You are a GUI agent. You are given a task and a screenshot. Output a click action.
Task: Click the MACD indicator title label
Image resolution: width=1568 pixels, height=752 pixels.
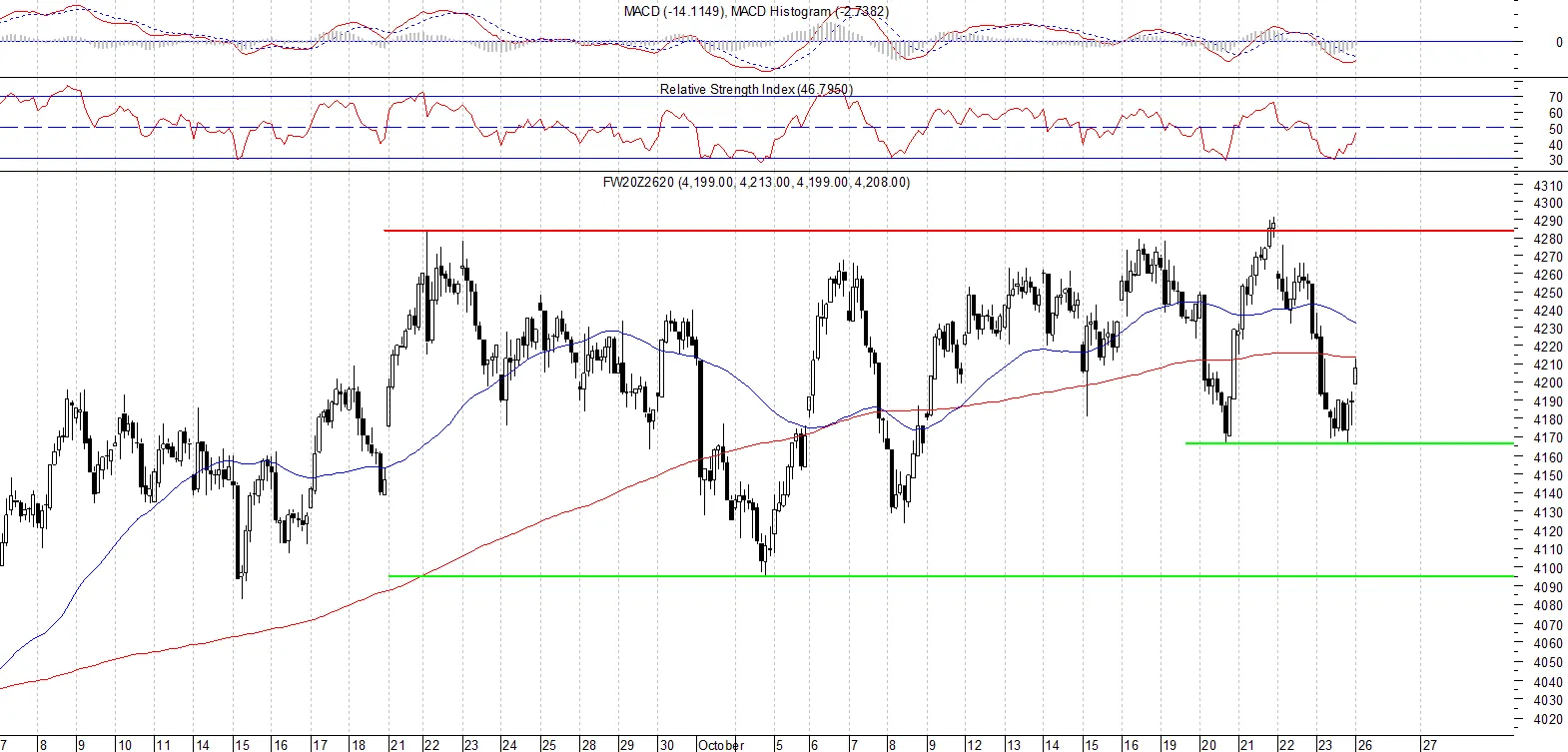click(756, 11)
